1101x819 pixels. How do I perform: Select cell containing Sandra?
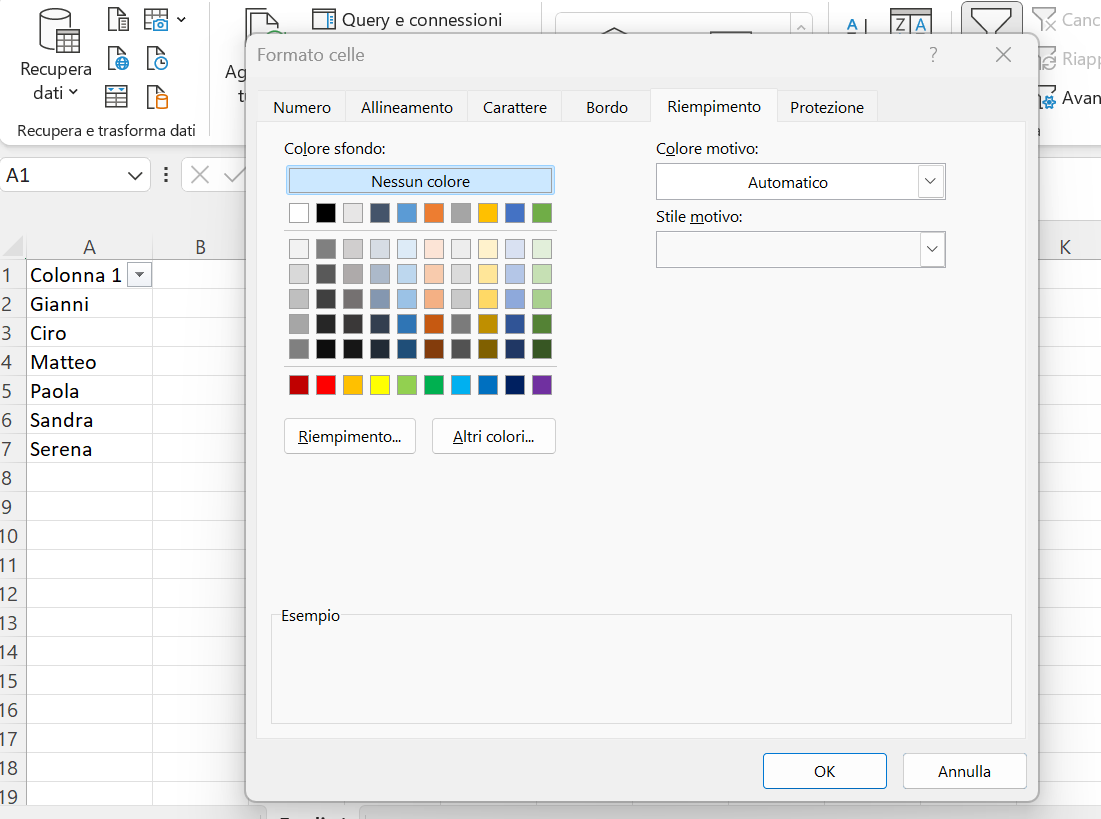tap(89, 420)
